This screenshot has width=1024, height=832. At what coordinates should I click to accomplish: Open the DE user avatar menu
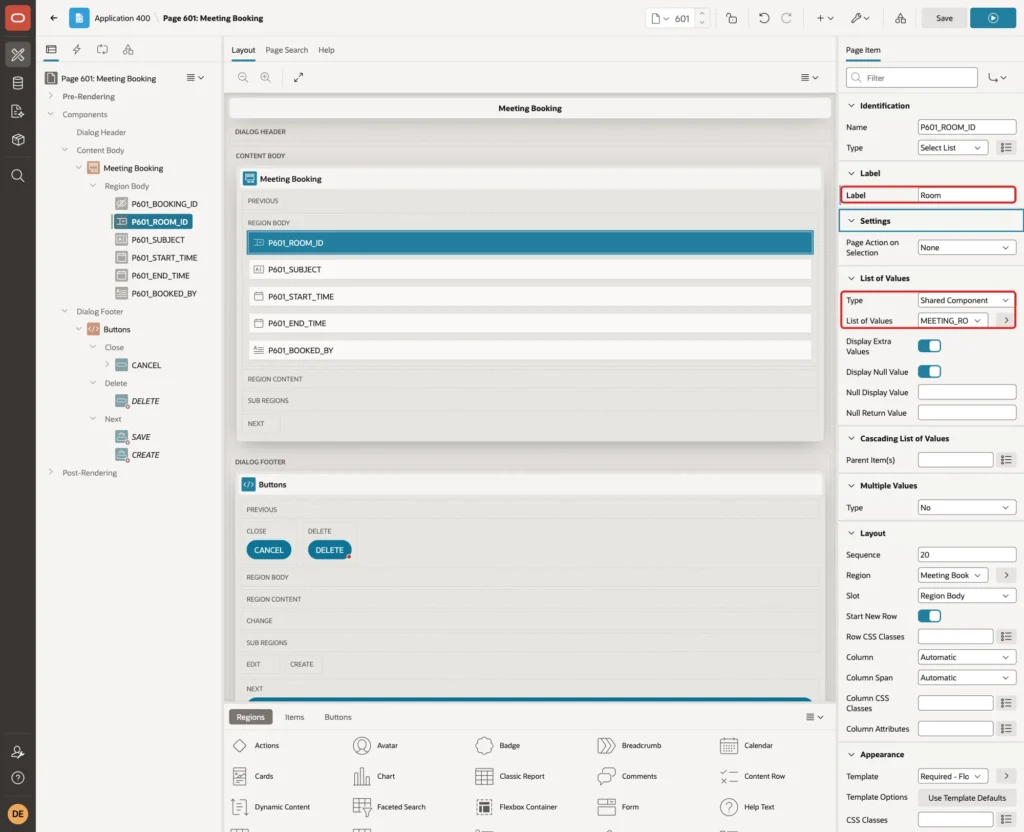click(18, 814)
